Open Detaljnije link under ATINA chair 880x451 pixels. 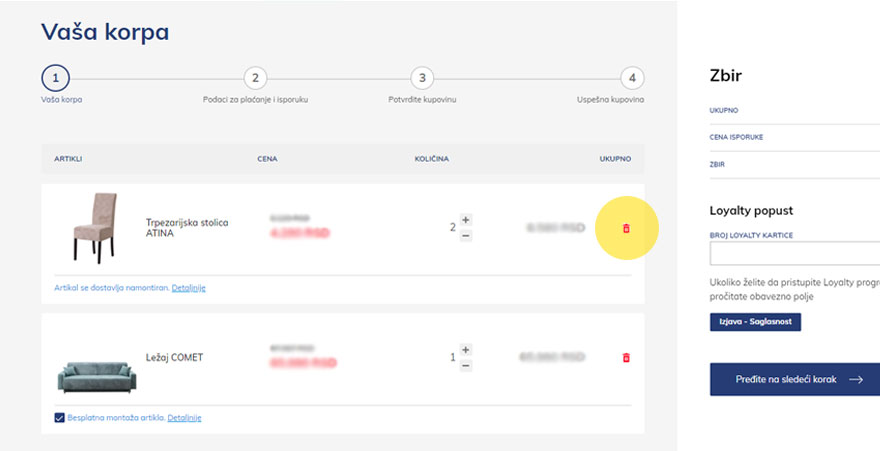[189, 288]
